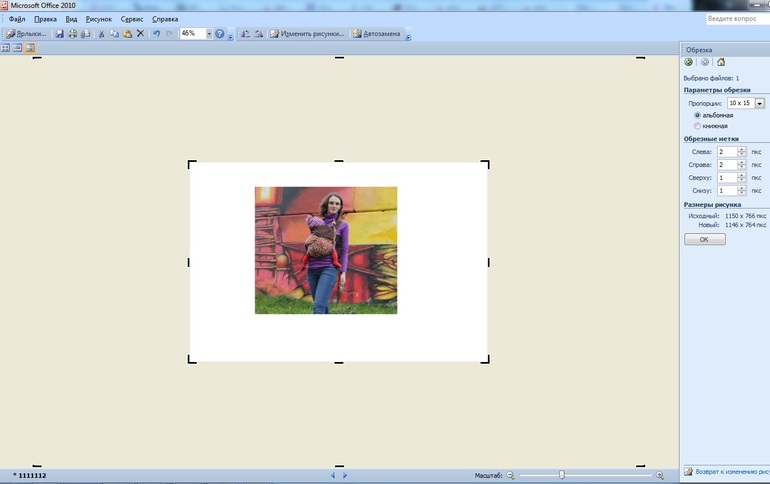Click zoom in magnifier in status bar
770x484 pixels.
click(660, 475)
